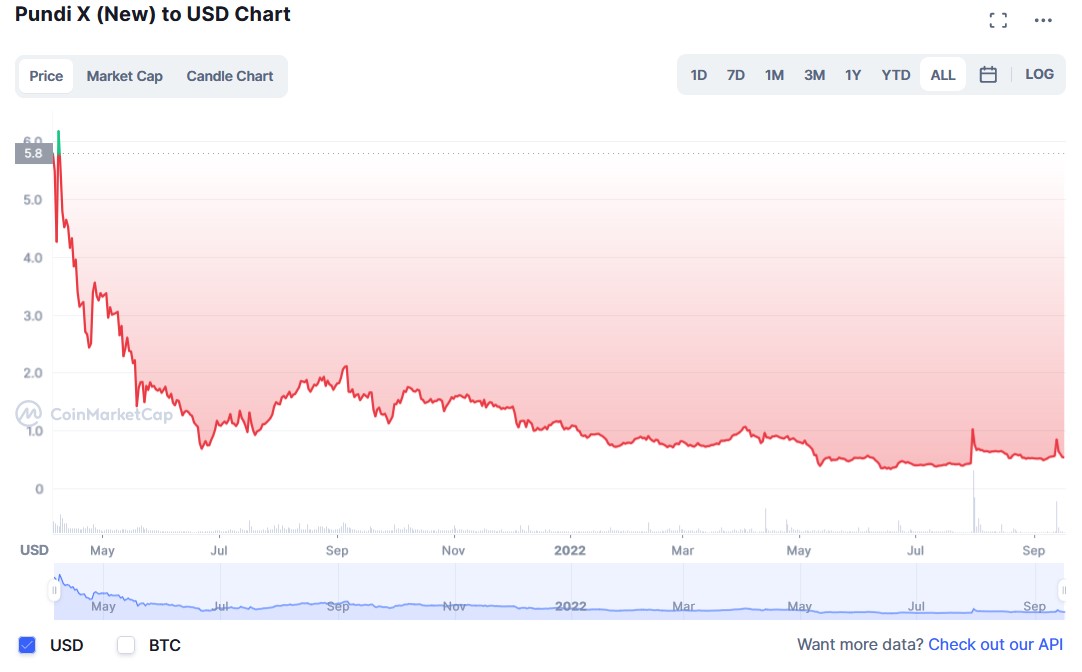Toggle LOG scale on the chart
This screenshot has width=1082, height=672.
(x=1039, y=74)
